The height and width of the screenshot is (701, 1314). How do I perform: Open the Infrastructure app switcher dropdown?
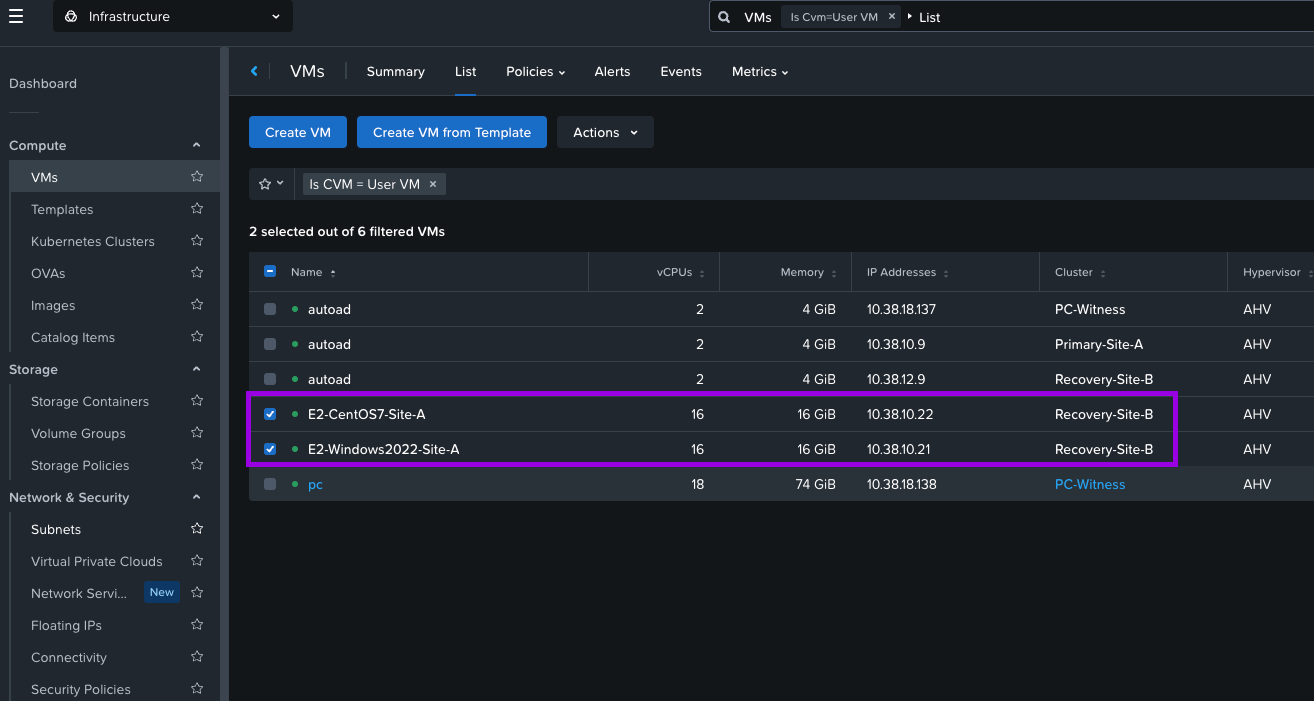(173, 17)
